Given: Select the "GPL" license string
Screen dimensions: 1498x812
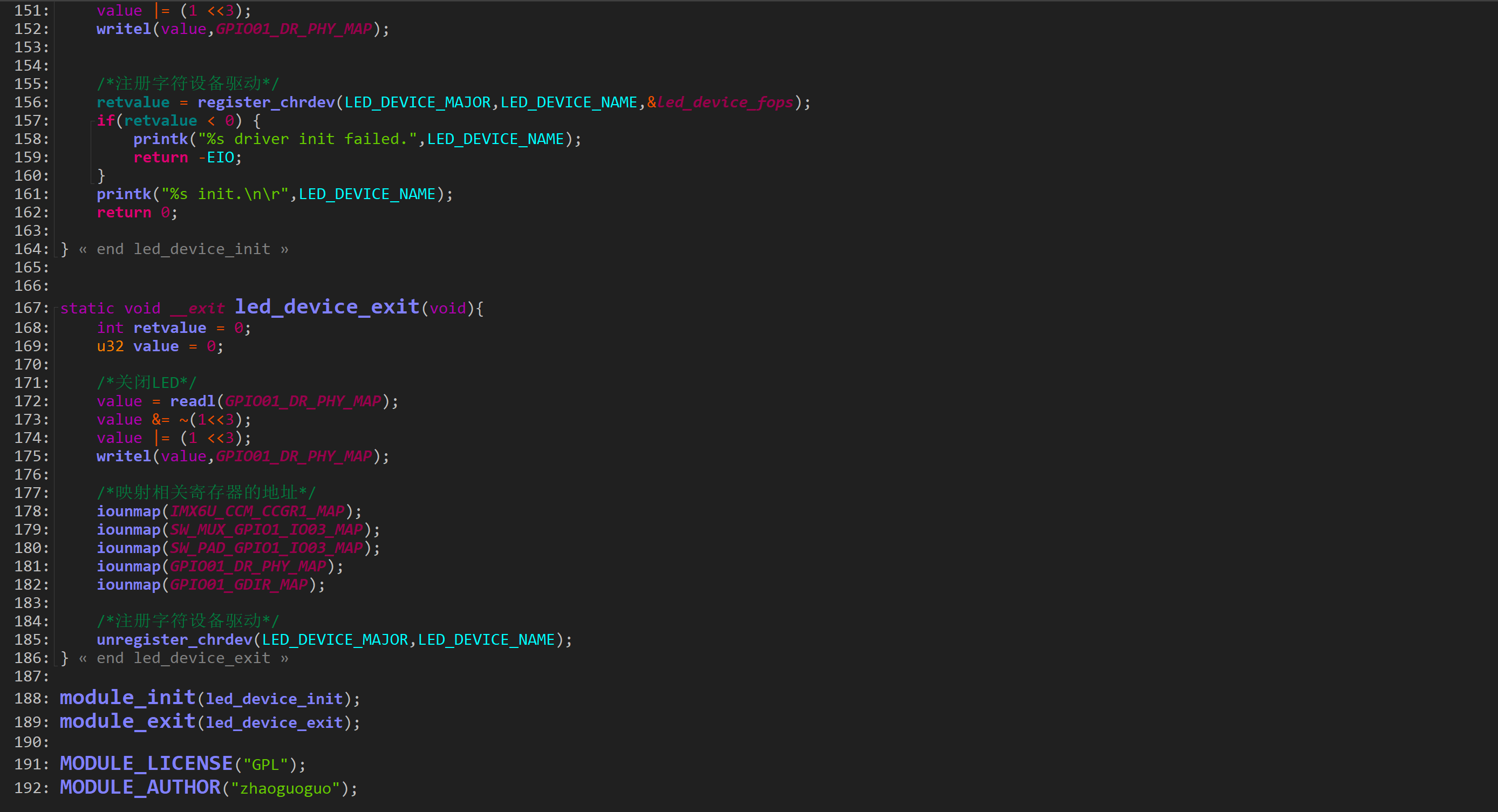Looking at the screenshot, I should coord(265,765).
